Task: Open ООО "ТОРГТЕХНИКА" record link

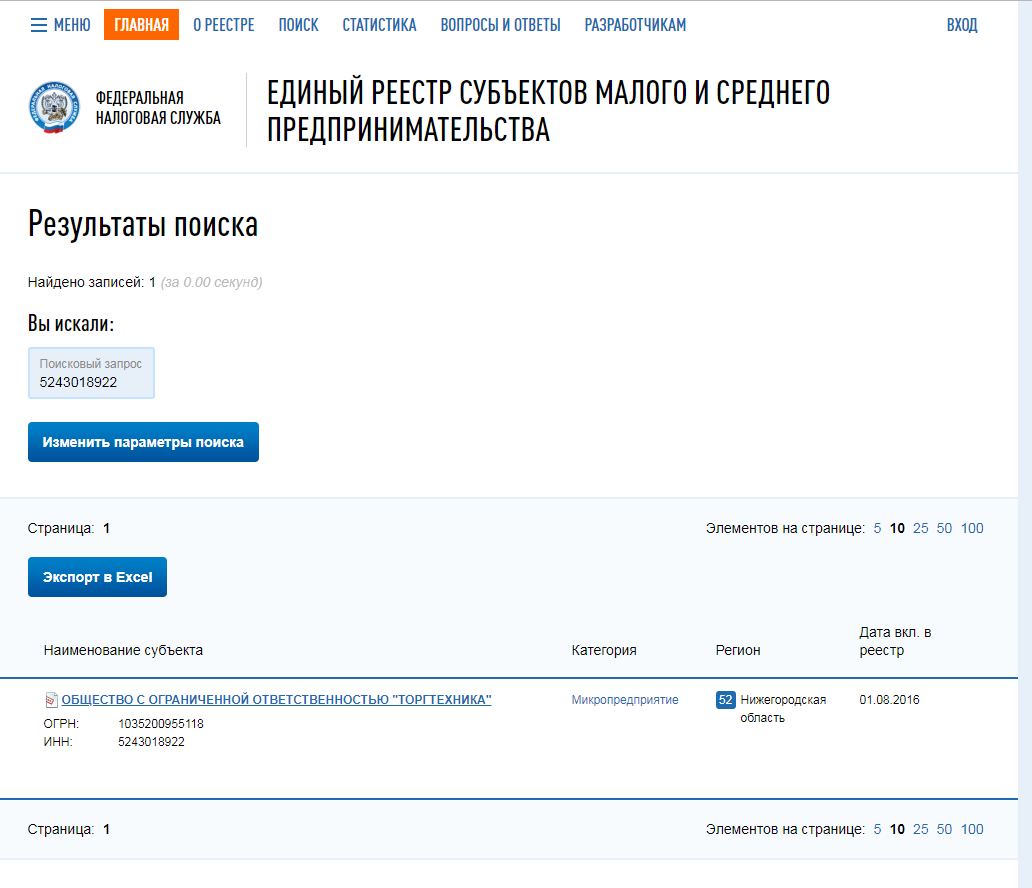Action: [276, 700]
